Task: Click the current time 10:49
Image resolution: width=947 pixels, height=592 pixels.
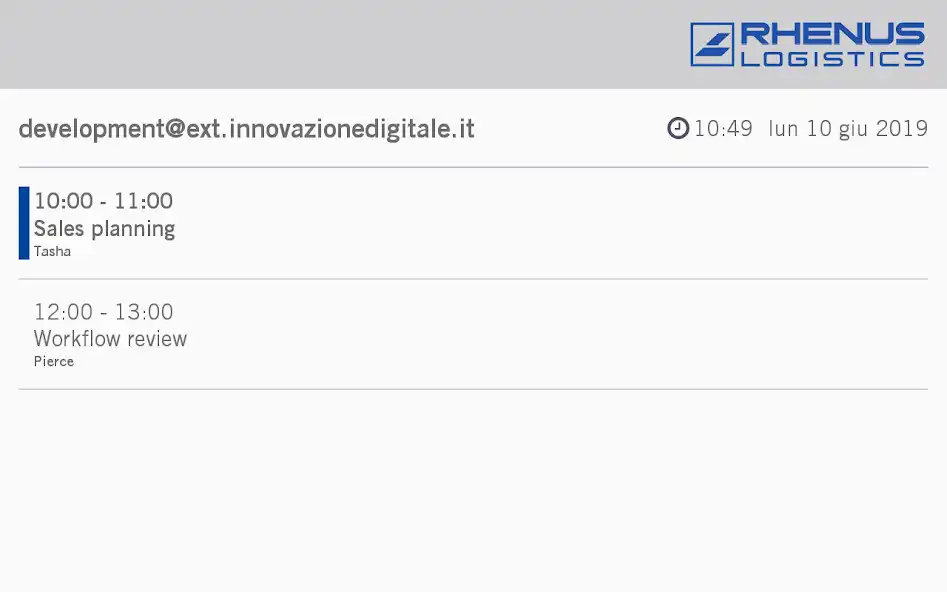Action: [x=723, y=129]
